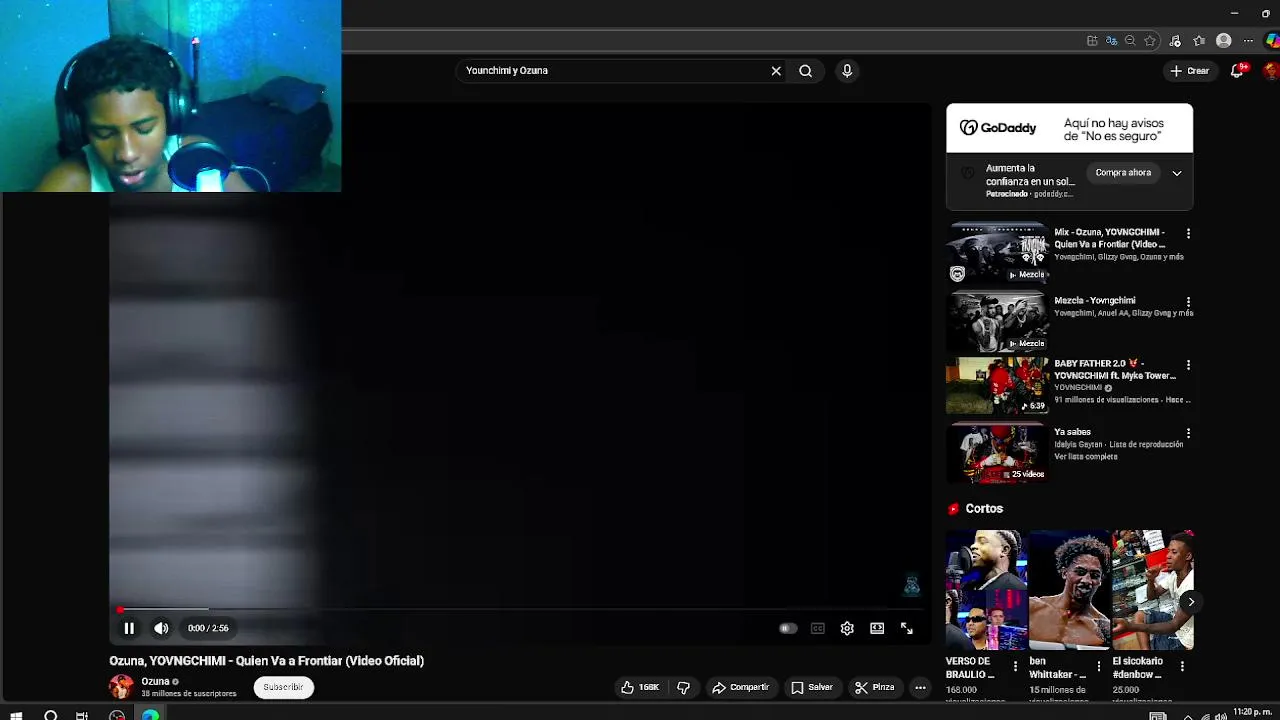Open options for Ya sabes playlist

pyautogui.click(x=1188, y=433)
